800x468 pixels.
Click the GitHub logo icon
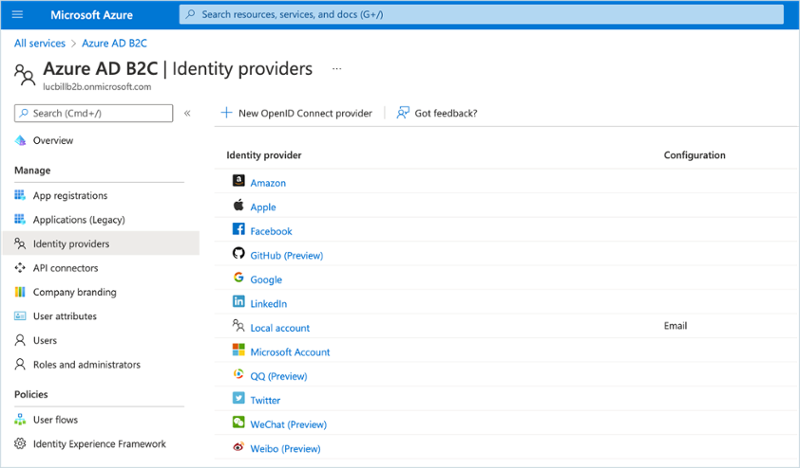point(238,253)
